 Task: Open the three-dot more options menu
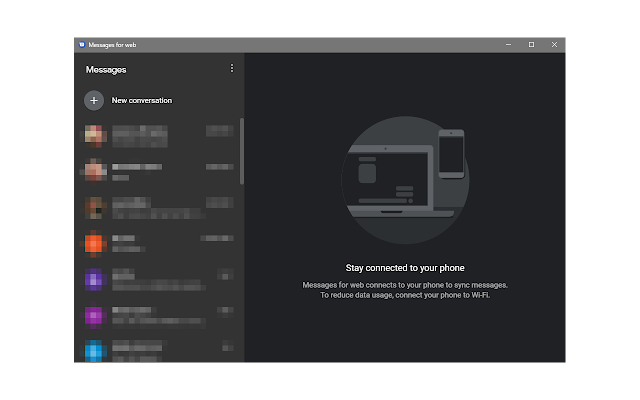point(232,68)
